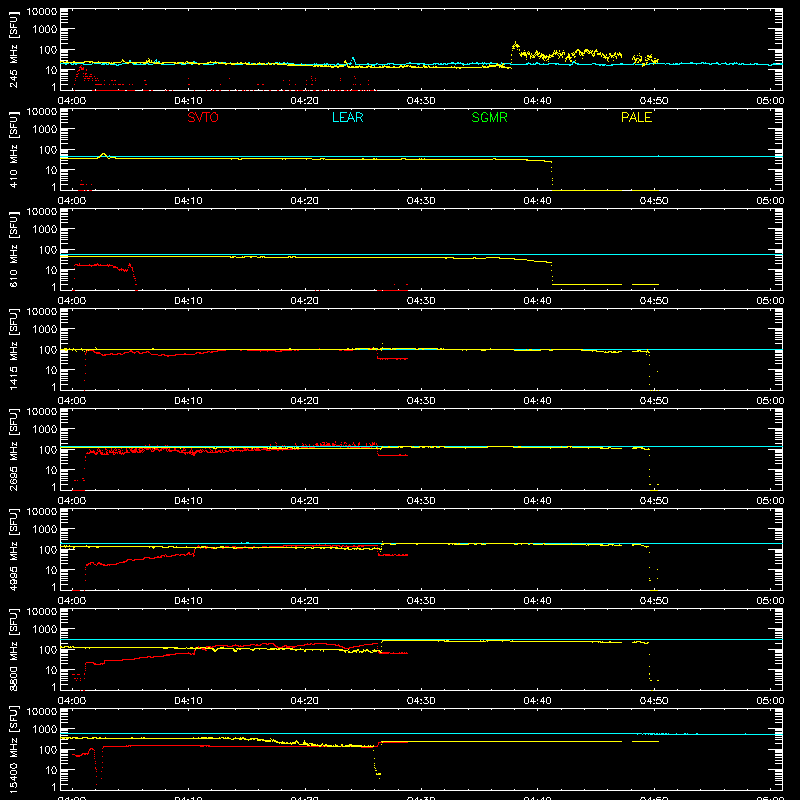This screenshot has height=800, width=800.
Task: Select the '15400 MHz [SFU]' axis title
Action: pyautogui.click(x=13, y=749)
